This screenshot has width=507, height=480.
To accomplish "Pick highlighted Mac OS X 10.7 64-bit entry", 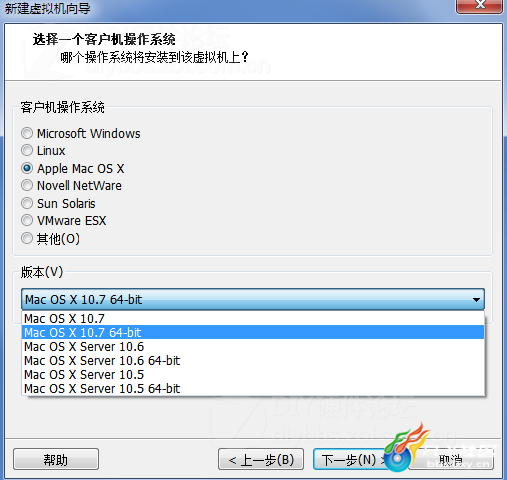I will [x=253, y=332].
